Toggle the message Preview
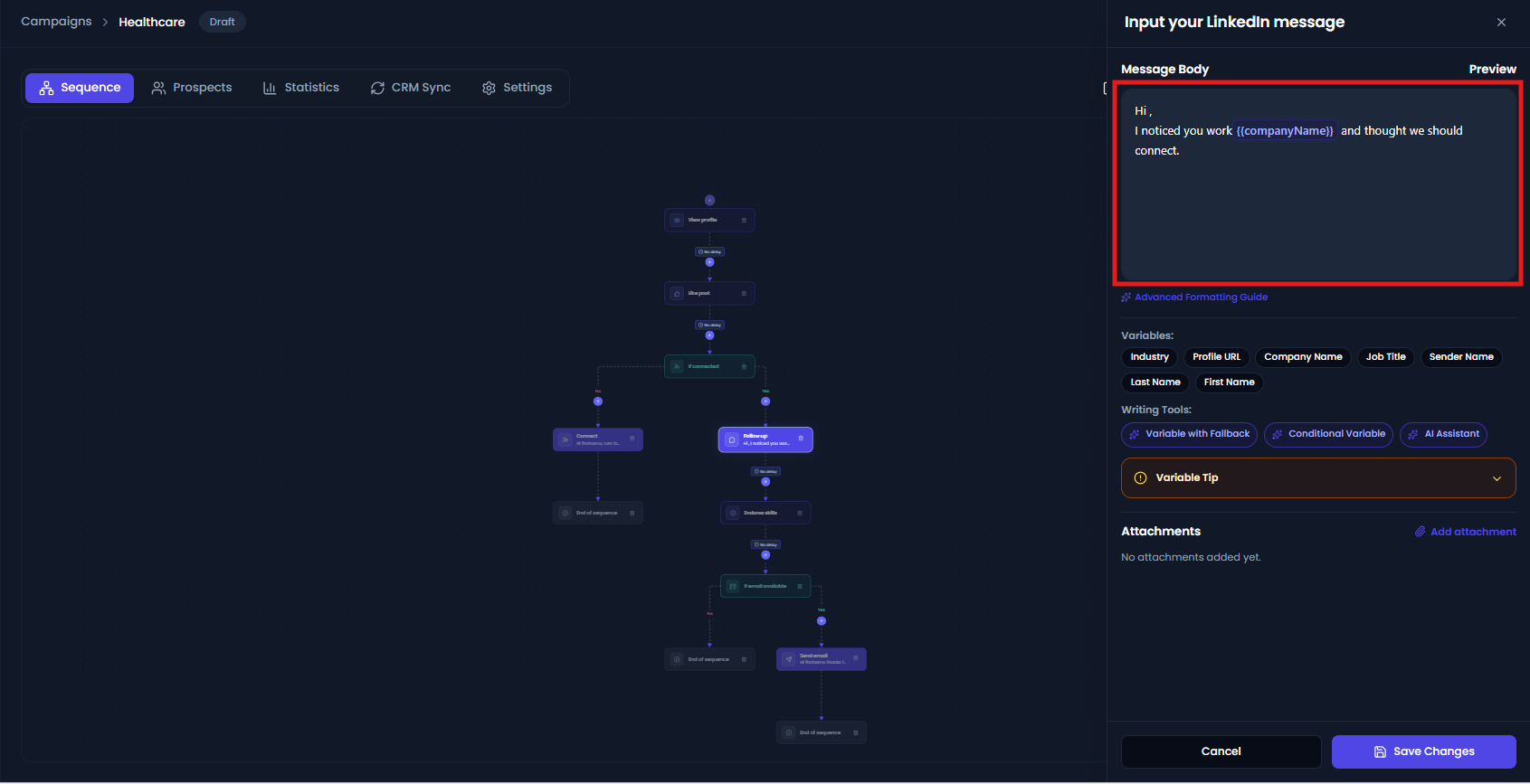 [x=1492, y=69]
